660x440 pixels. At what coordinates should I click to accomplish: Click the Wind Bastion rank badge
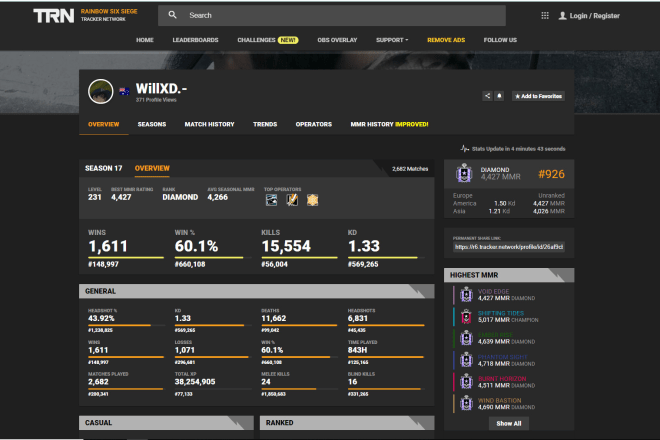coord(466,403)
